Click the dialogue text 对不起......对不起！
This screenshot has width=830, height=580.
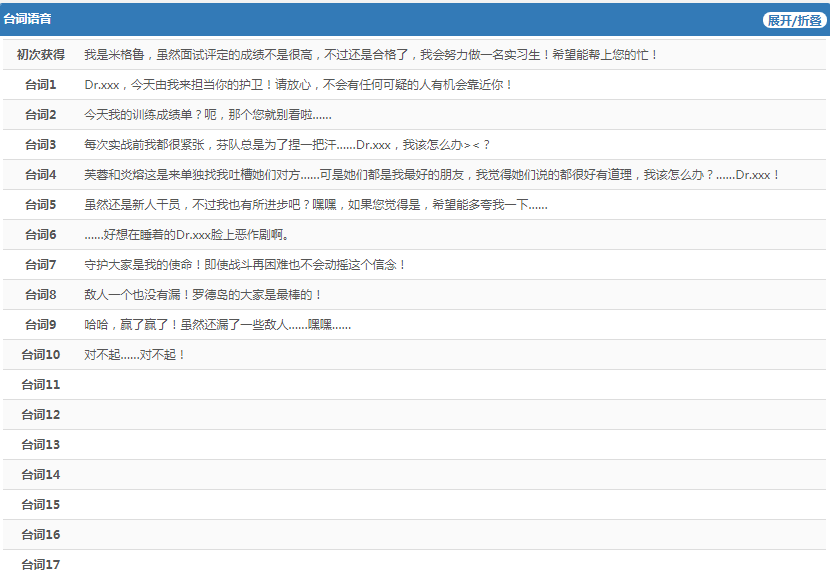(135, 355)
